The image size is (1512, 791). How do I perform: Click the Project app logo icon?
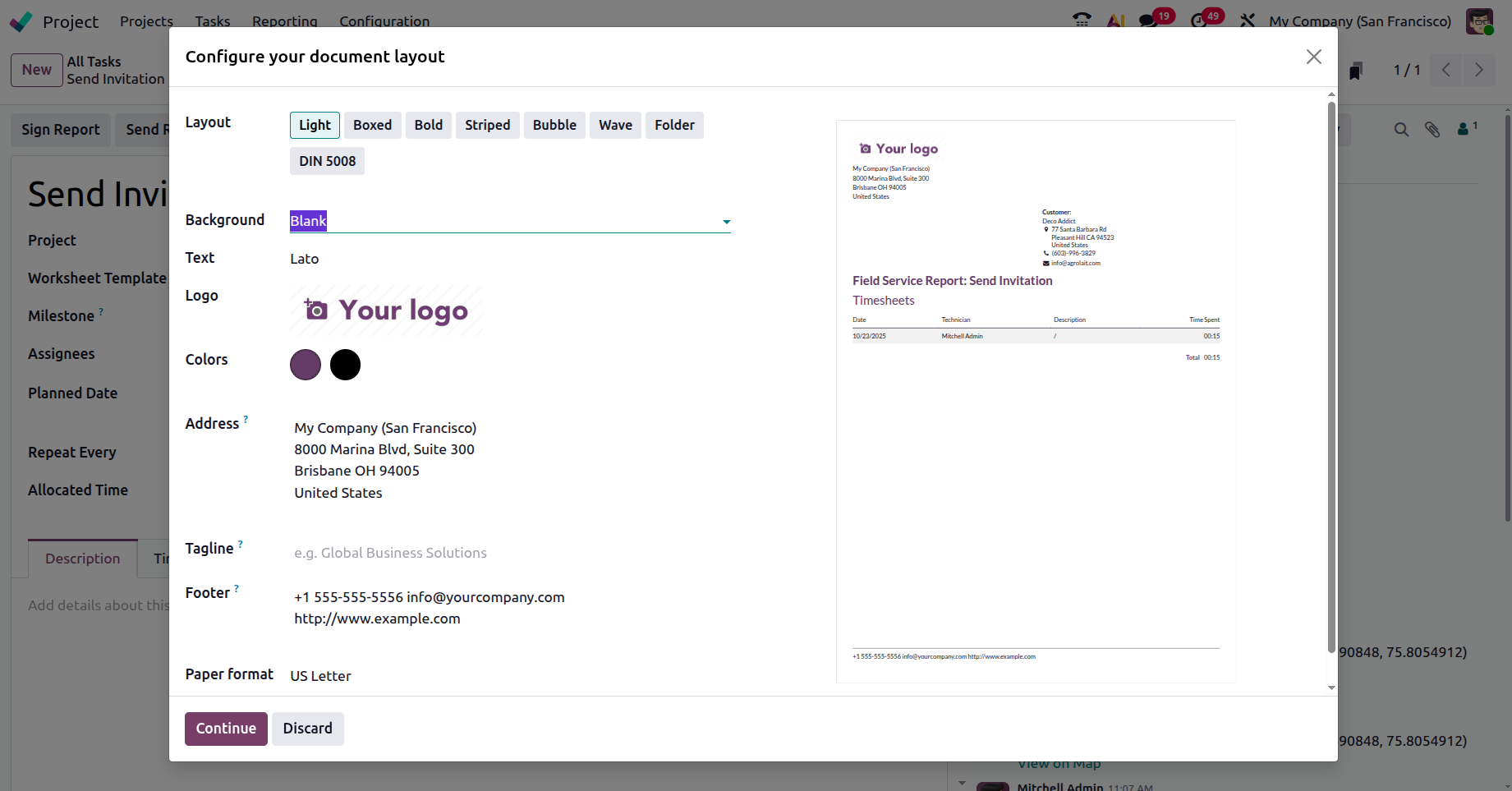pyautogui.click(x=21, y=21)
